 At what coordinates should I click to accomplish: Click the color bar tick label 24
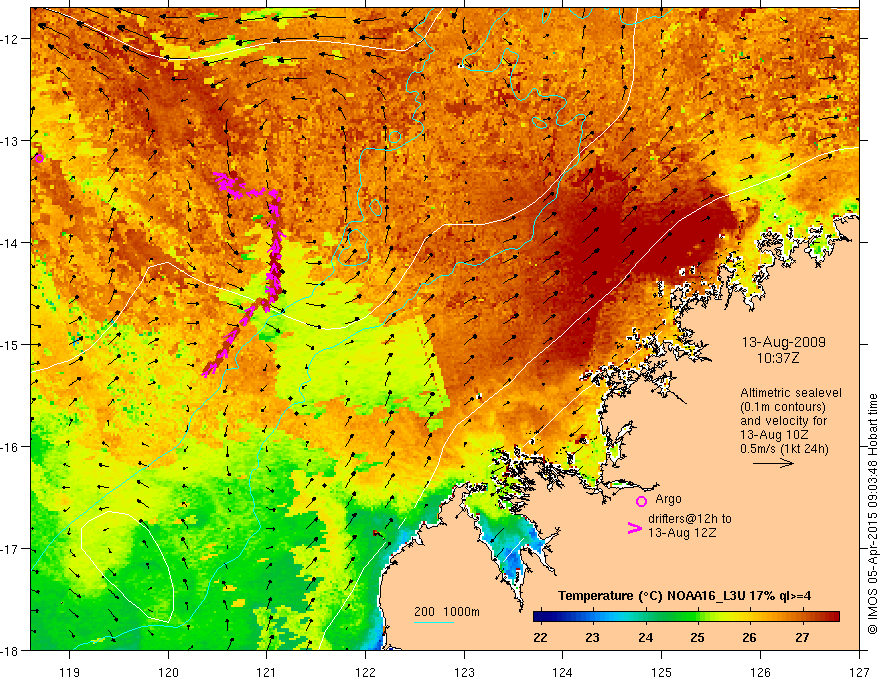pos(645,637)
